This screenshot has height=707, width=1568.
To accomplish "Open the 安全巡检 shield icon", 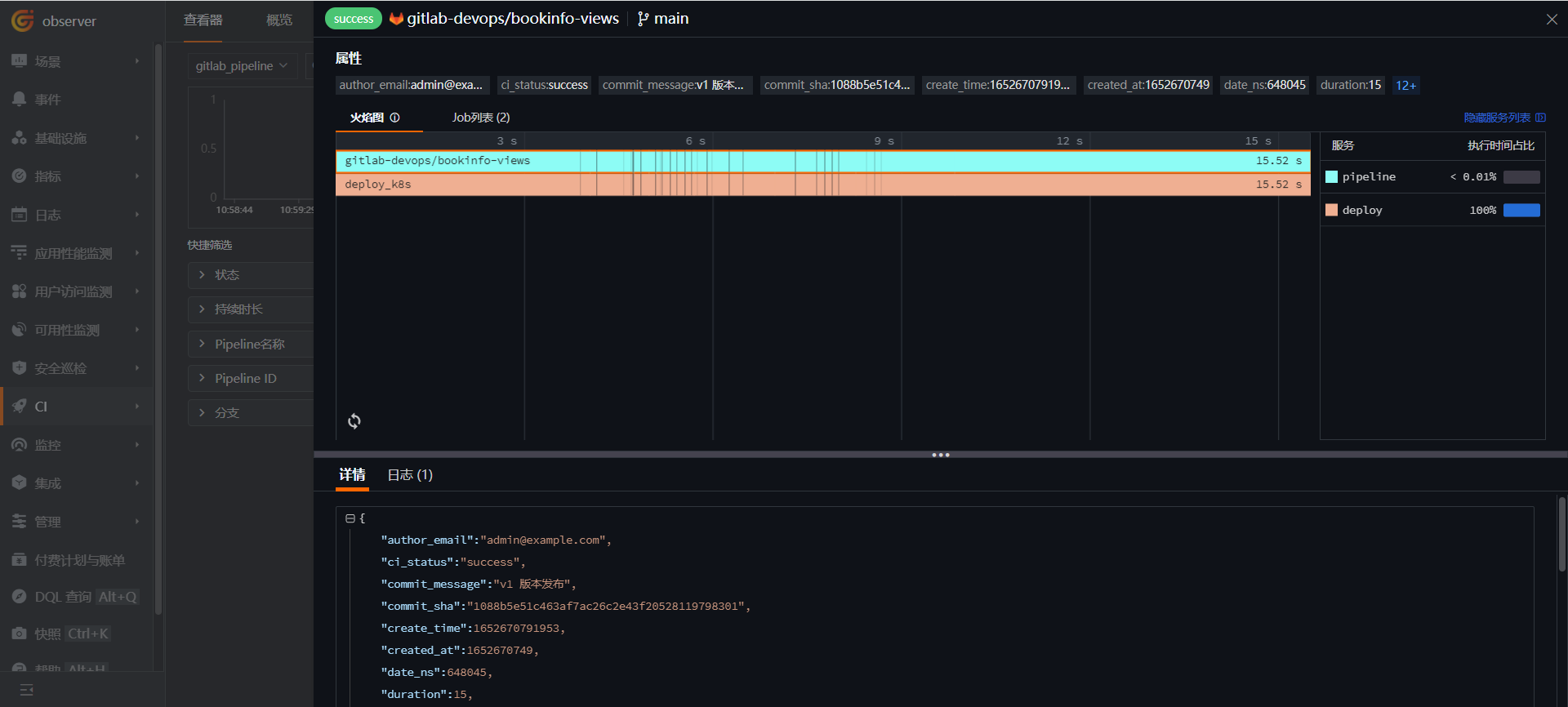I will click(19, 368).
